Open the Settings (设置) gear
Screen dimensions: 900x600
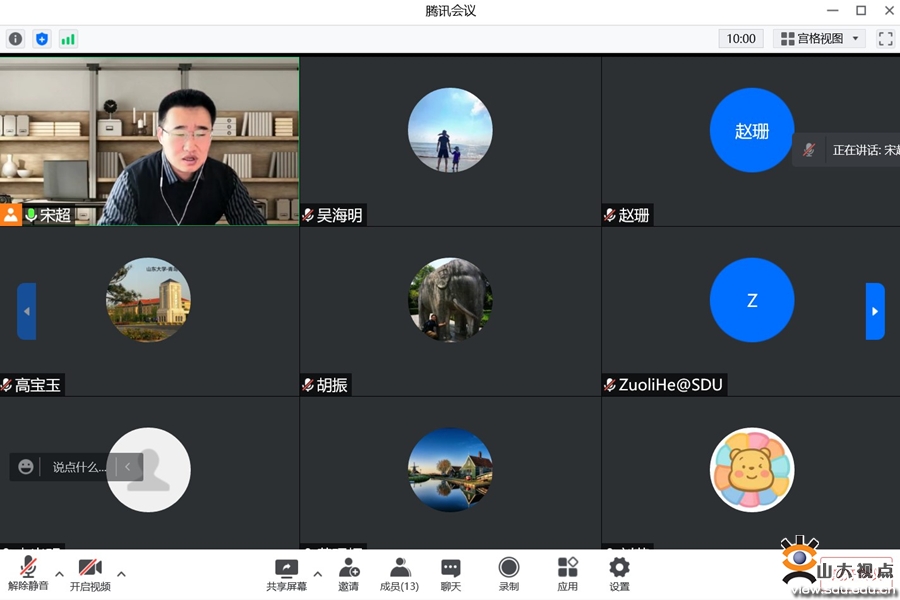[619, 574]
